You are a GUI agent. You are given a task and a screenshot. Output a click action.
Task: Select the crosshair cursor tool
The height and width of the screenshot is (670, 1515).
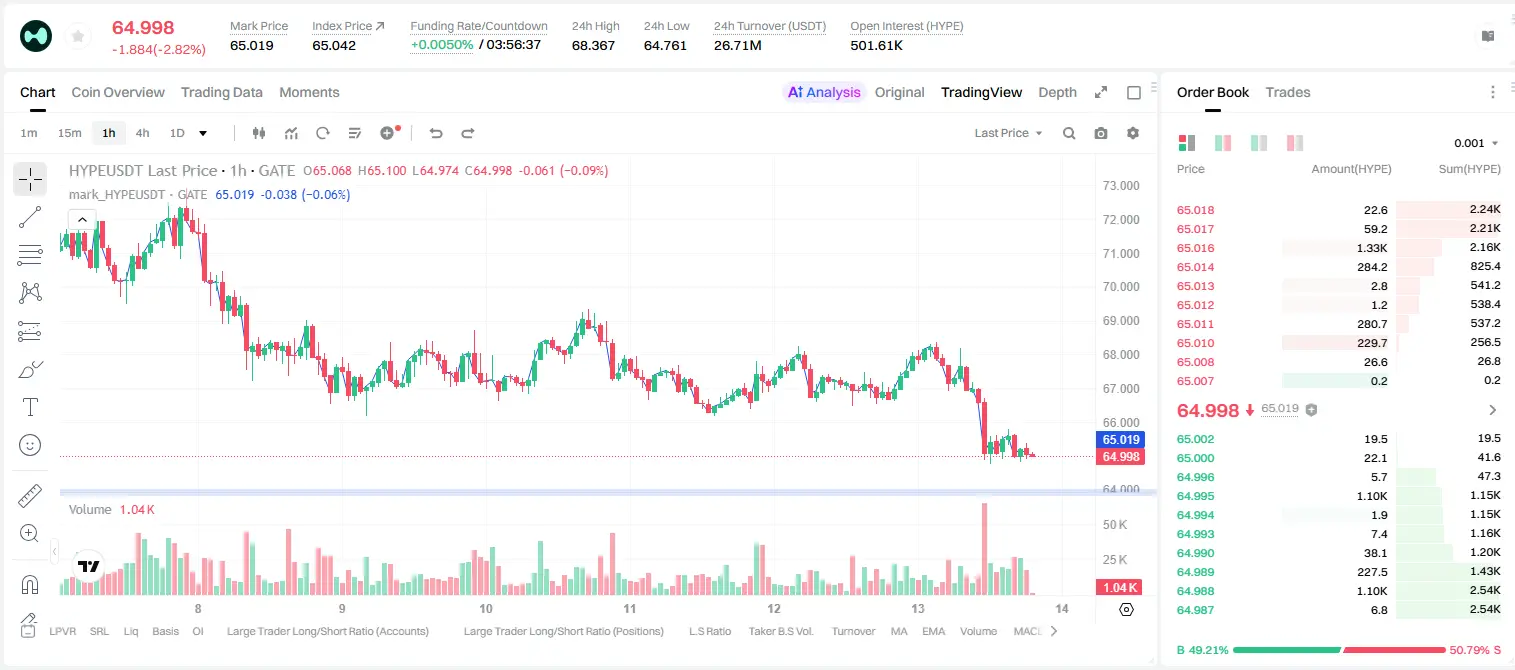30,180
